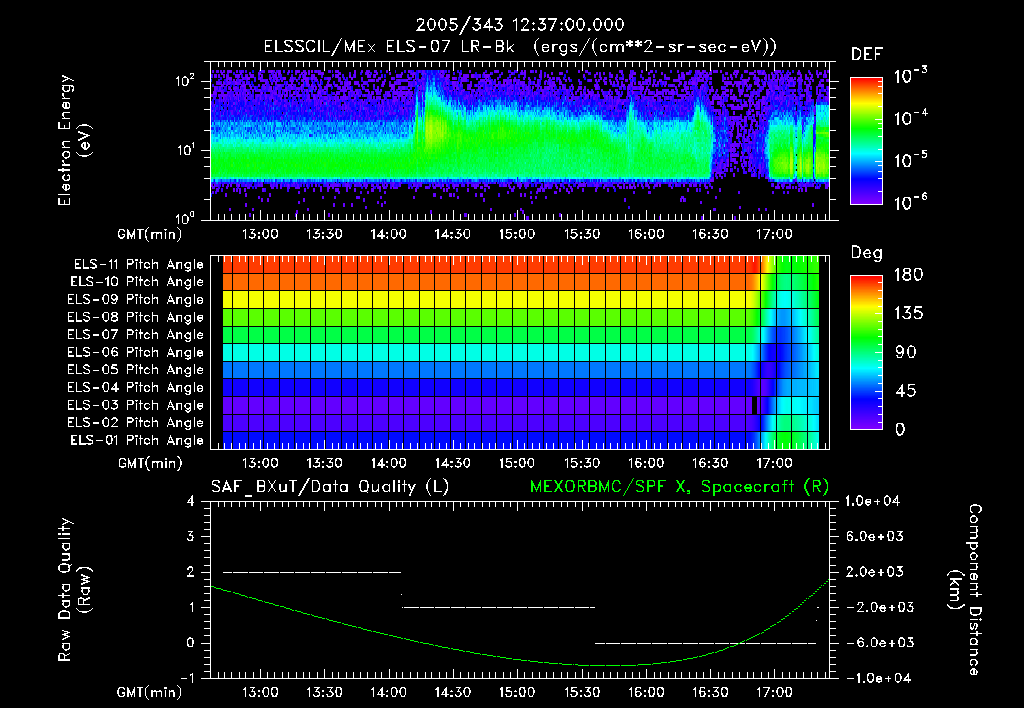This screenshot has width=1024, height=708.
Task: Click the MEXORBMC/SPF X, Spacecraft (R) legend
Action: point(680,487)
